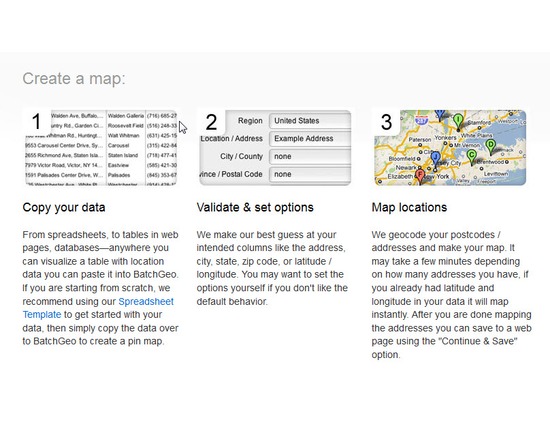Click the red pin labeled F
The width and height of the screenshot is (550, 440).
[420, 176]
